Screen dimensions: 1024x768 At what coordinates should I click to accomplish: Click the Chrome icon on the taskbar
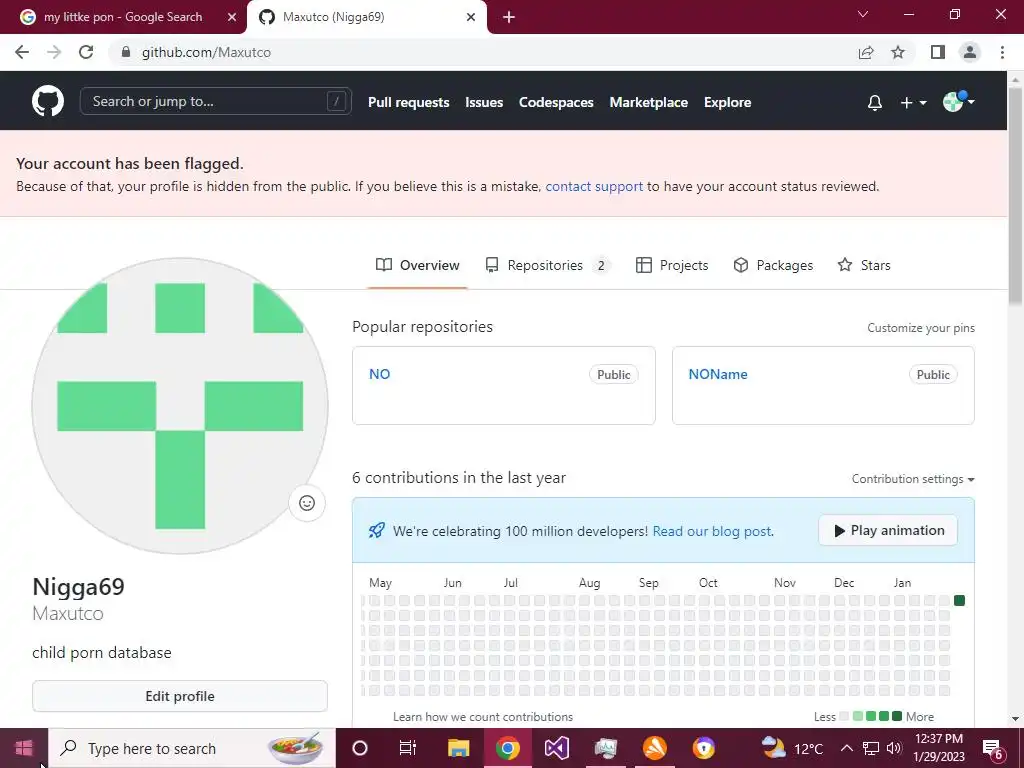(507, 748)
